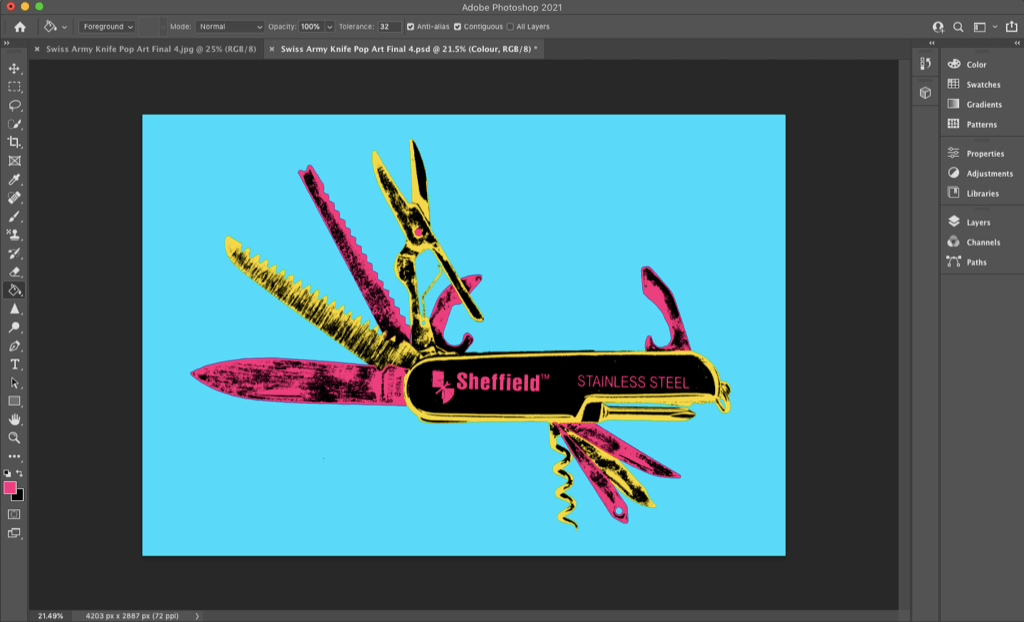
Task: Pick the Zoom tool
Action: [x=14, y=437]
